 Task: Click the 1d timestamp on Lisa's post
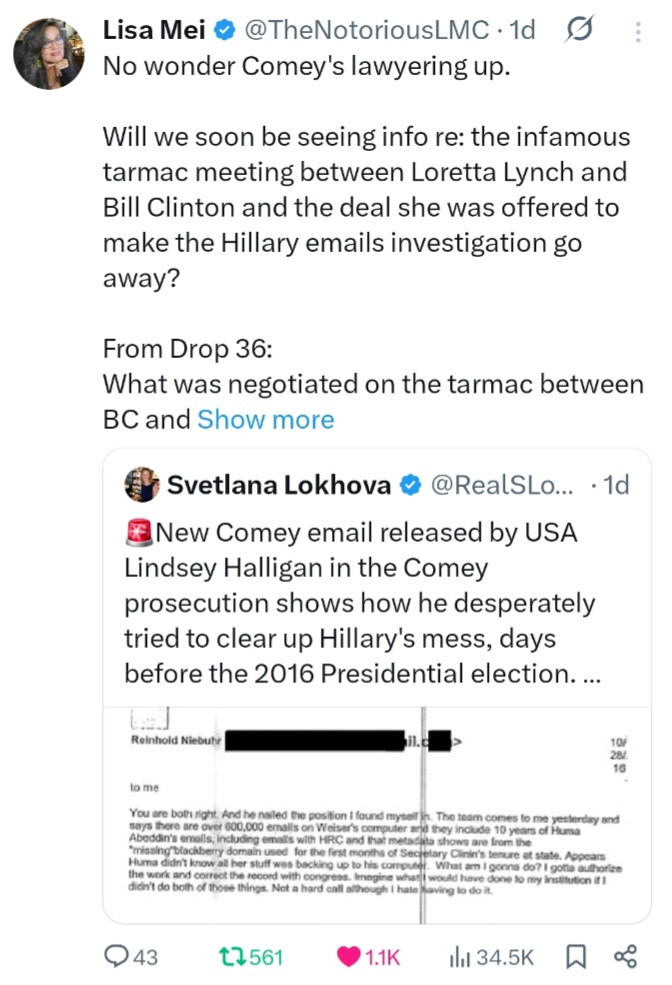tap(522, 31)
